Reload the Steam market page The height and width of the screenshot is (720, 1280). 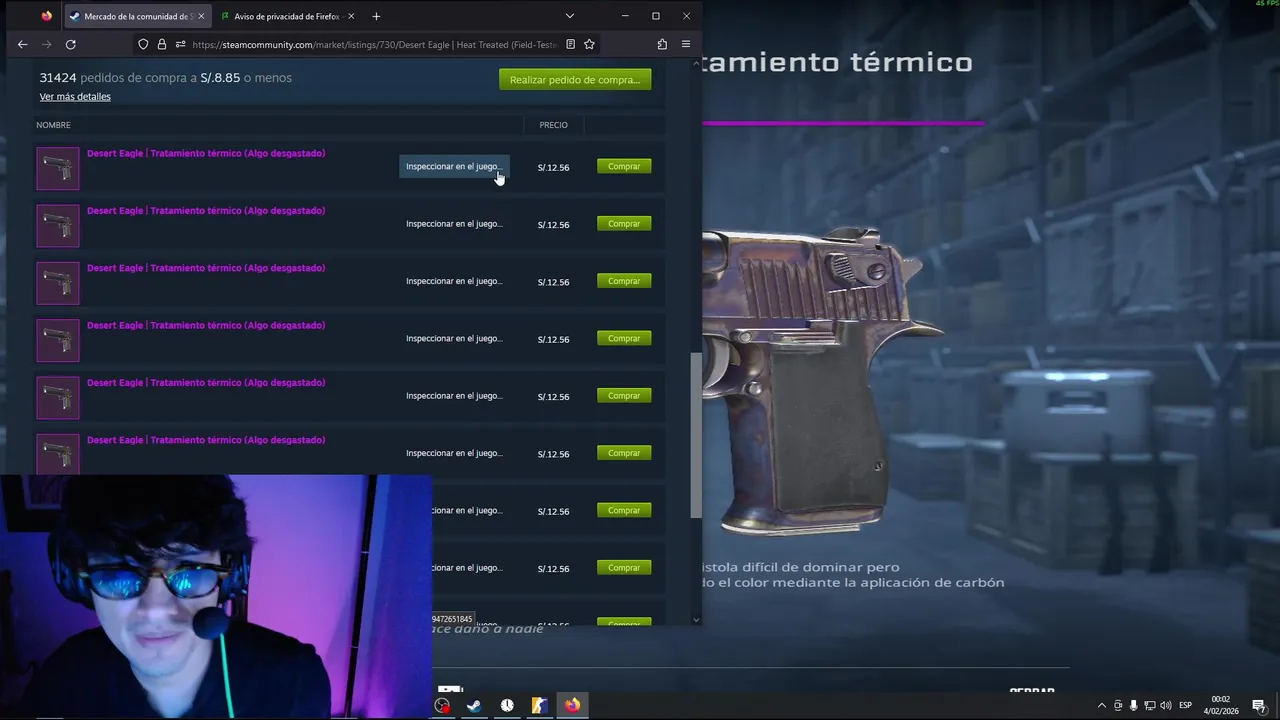[70, 44]
